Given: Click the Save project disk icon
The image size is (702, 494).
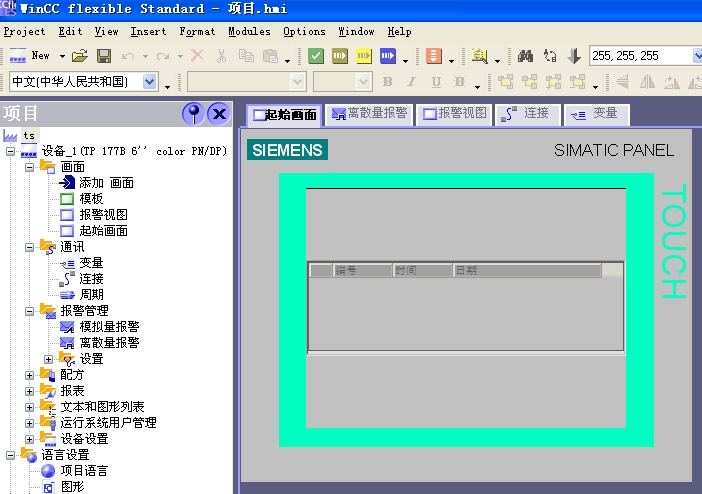Looking at the screenshot, I should tap(103, 56).
